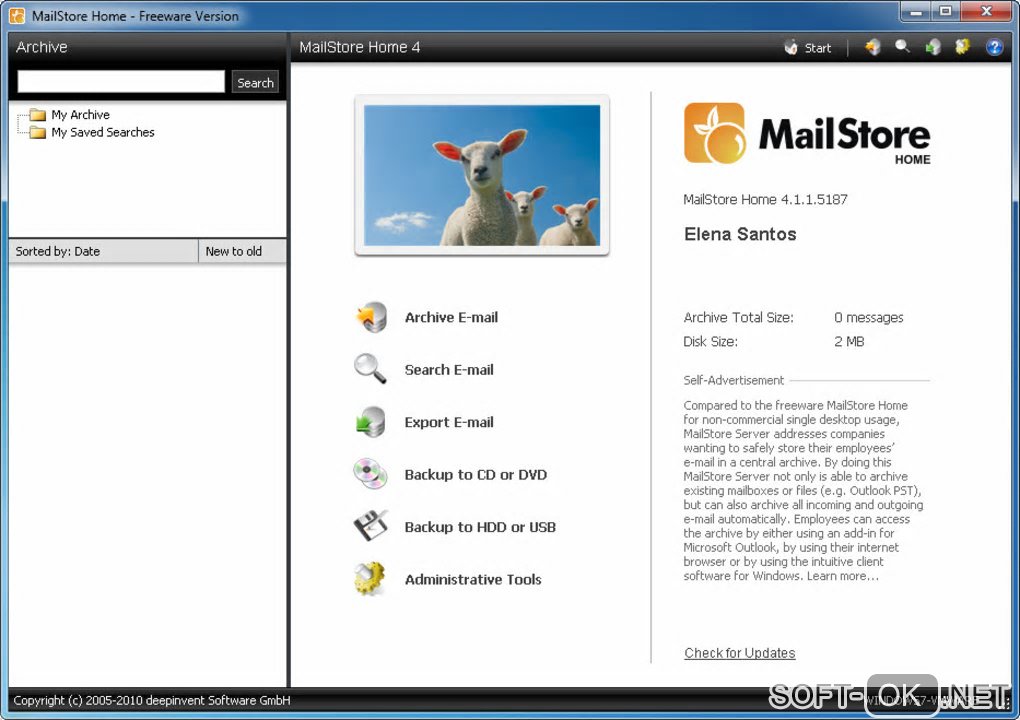This screenshot has height=720, width=1020.
Task: Close the MailStore Home window
Action: coord(986,11)
